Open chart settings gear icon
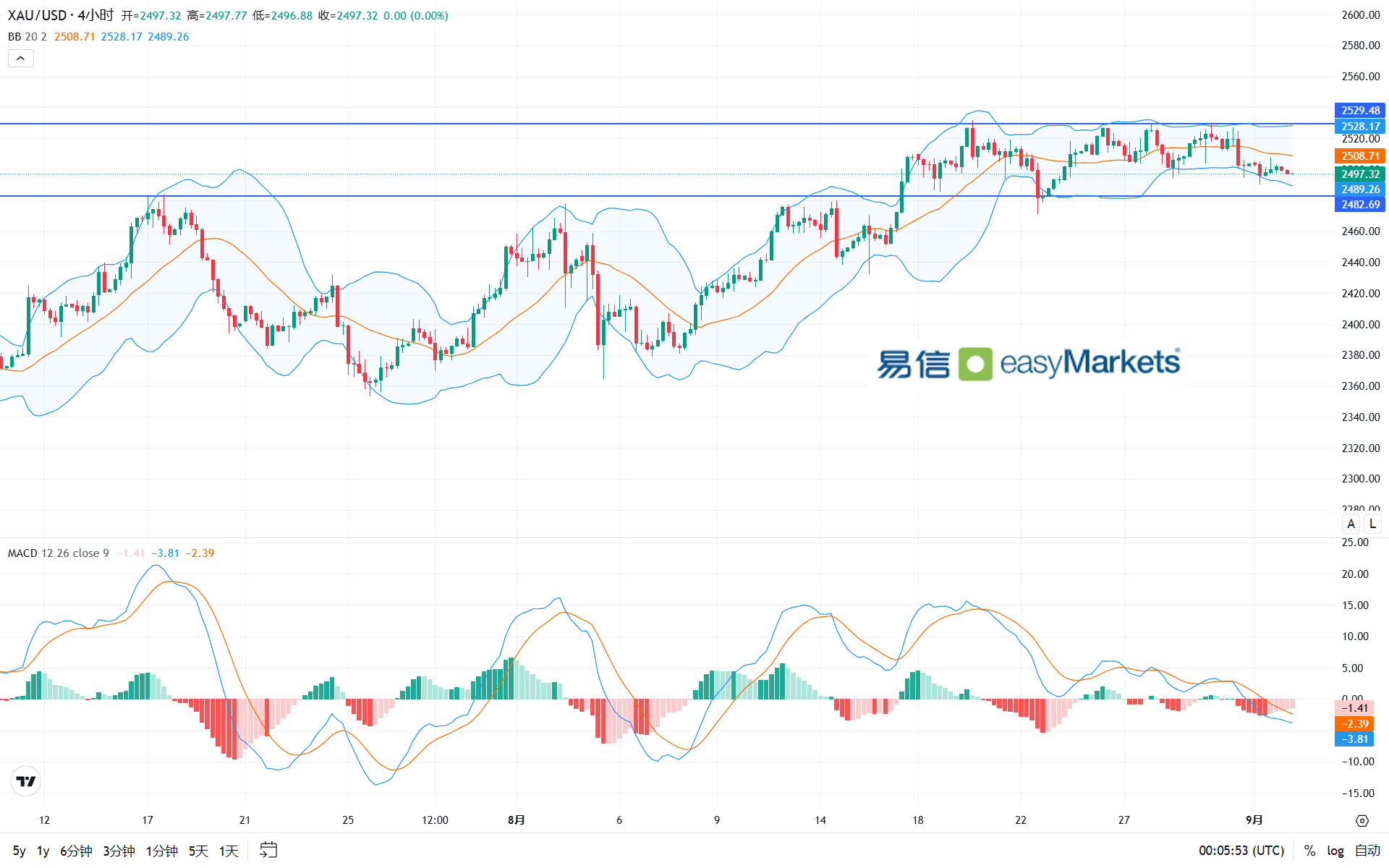 click(1362, 820)
